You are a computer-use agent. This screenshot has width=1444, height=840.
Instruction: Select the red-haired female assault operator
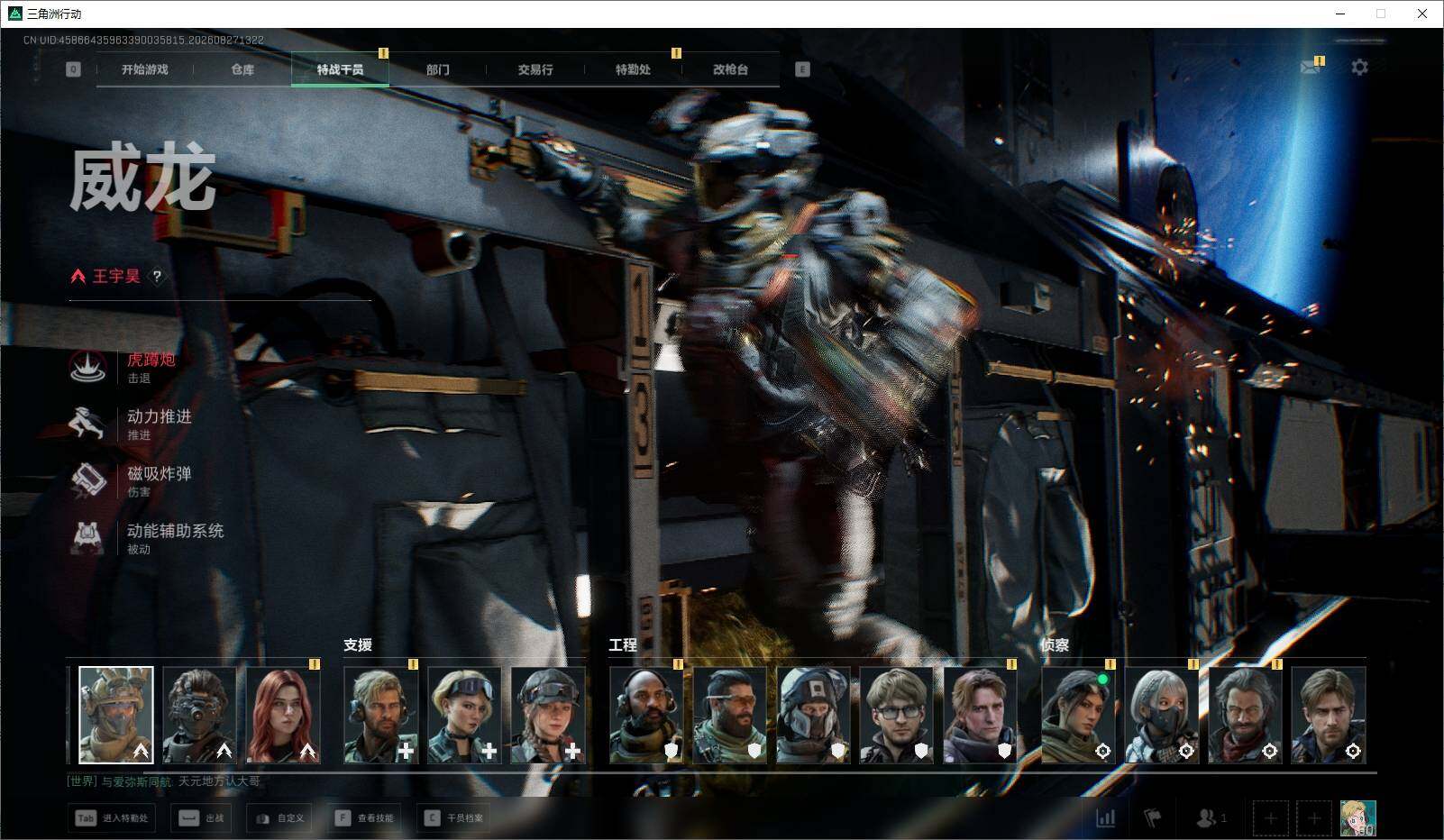[x=283, y=715]
